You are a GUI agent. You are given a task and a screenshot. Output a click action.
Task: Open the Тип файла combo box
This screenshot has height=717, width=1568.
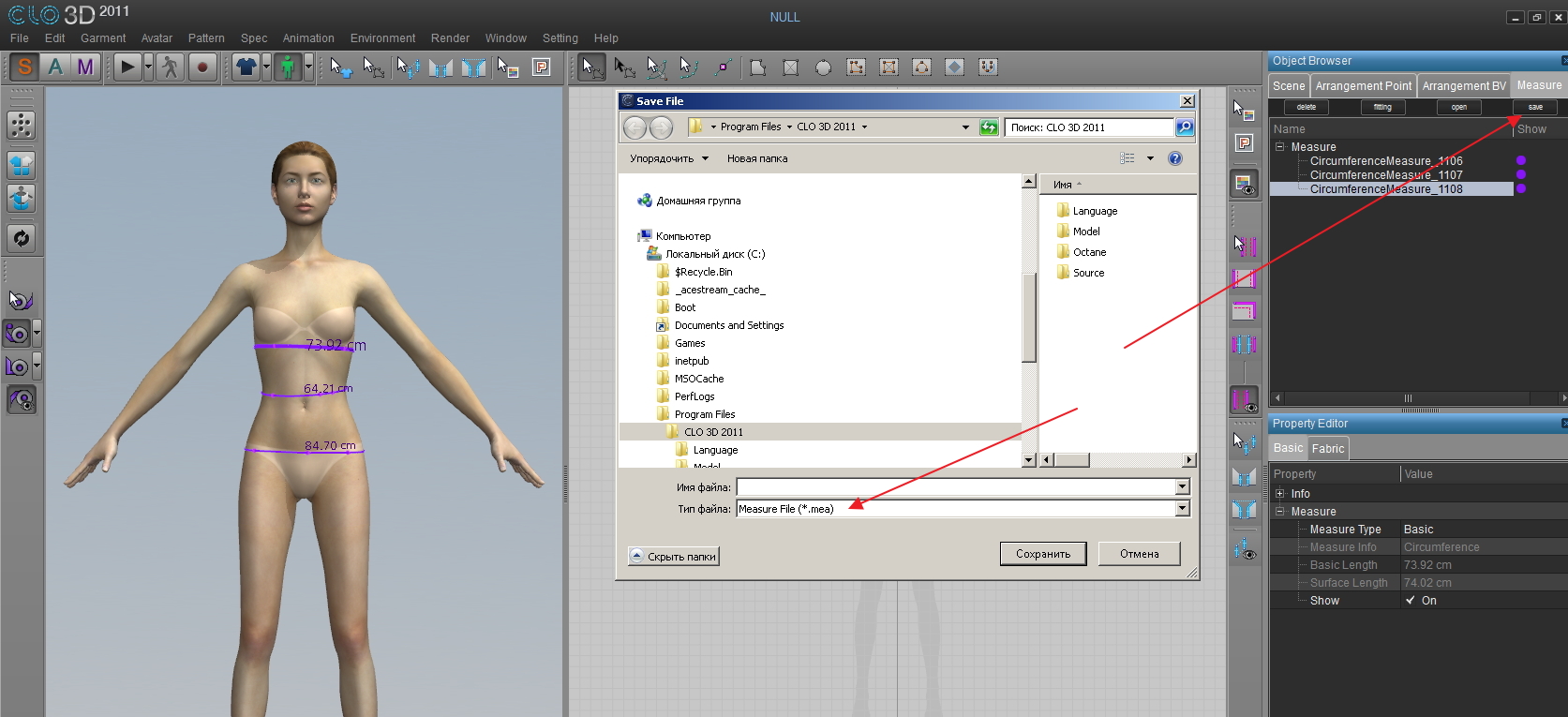963,509
